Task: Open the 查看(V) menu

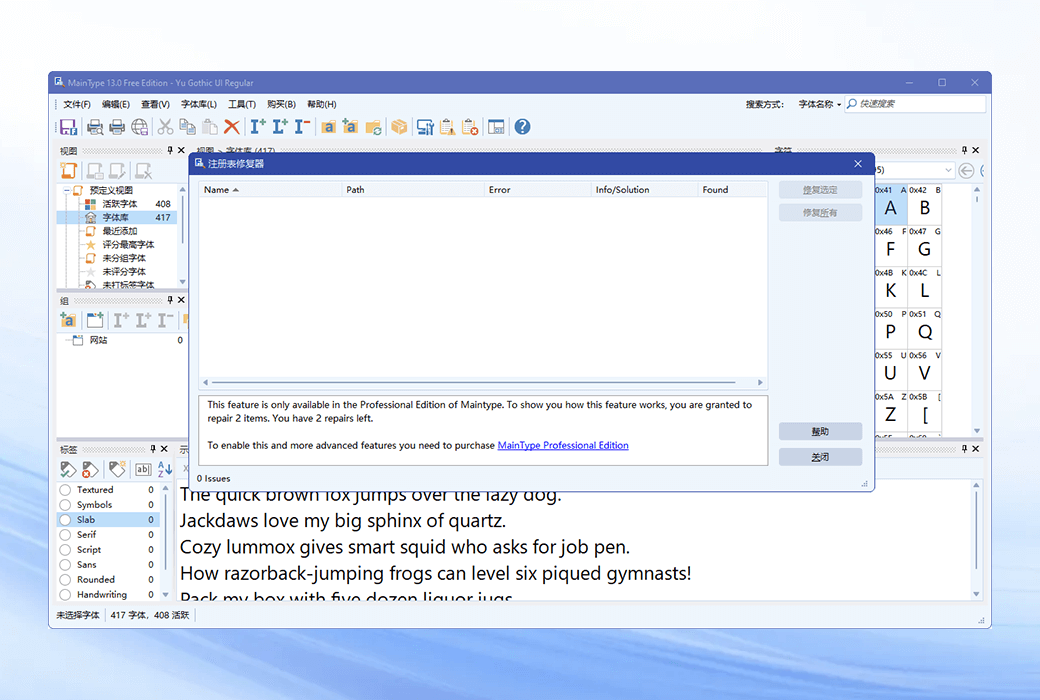Action: point(155,104)
